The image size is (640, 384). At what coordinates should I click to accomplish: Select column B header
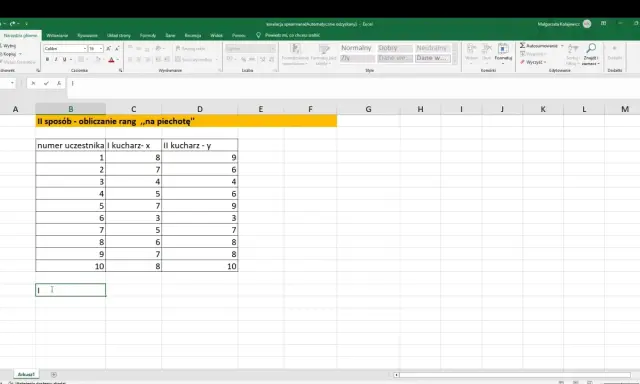[x=71, y=109]
